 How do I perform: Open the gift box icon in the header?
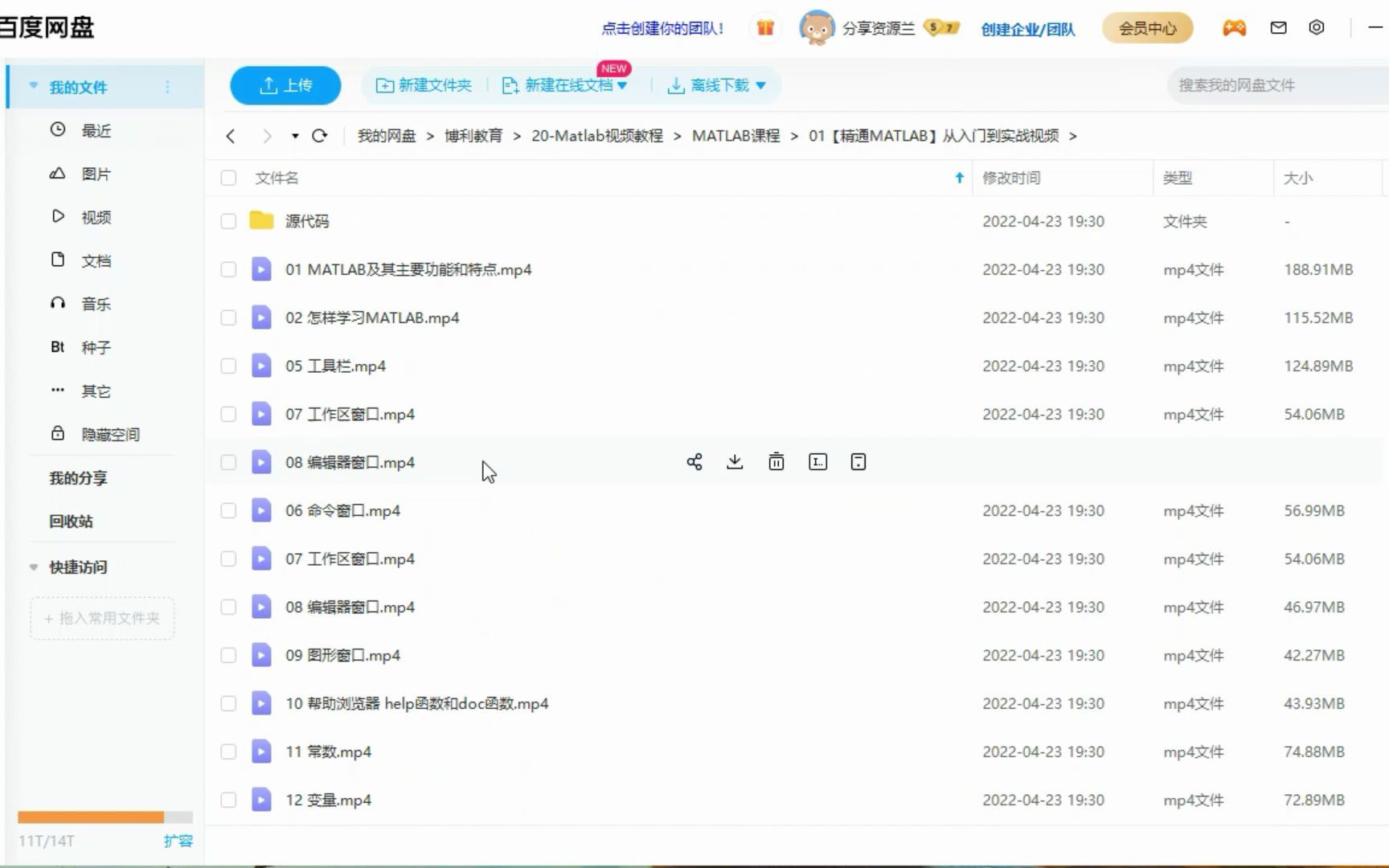point(765,28)
